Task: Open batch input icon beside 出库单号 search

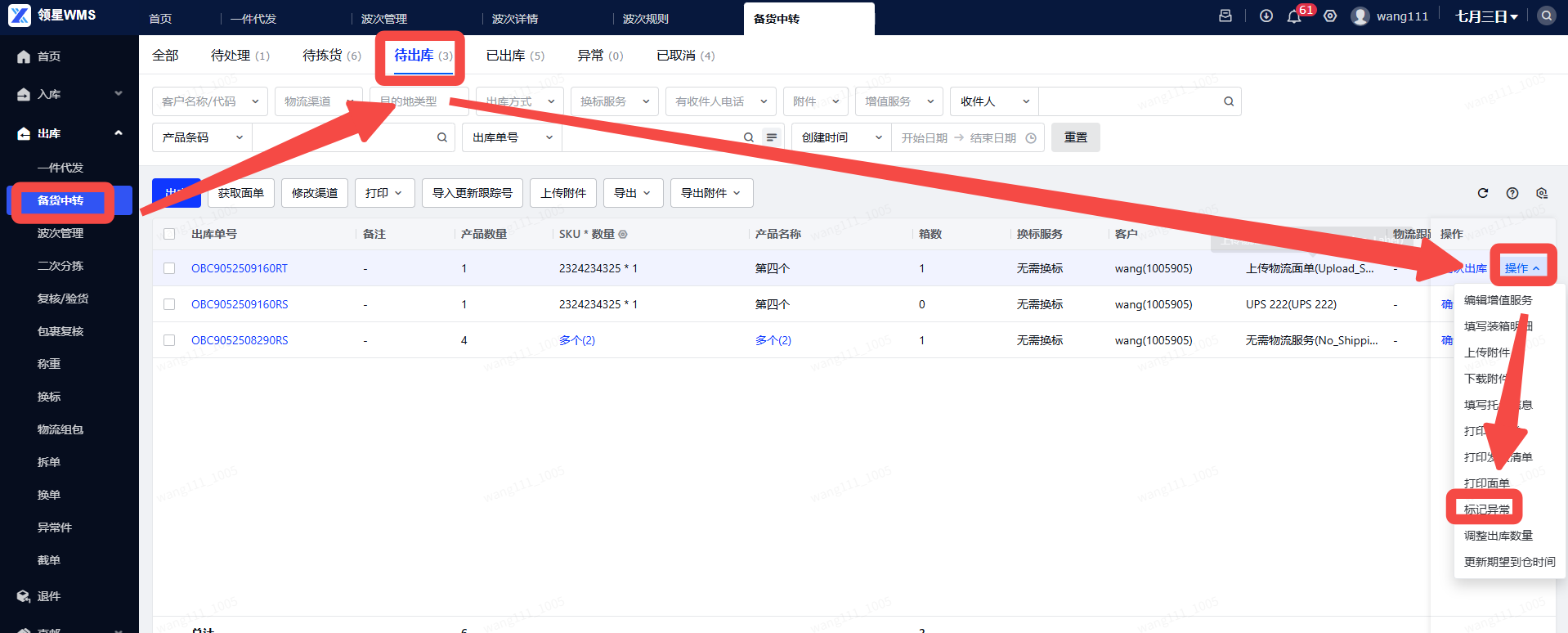Action: point(772,137)
